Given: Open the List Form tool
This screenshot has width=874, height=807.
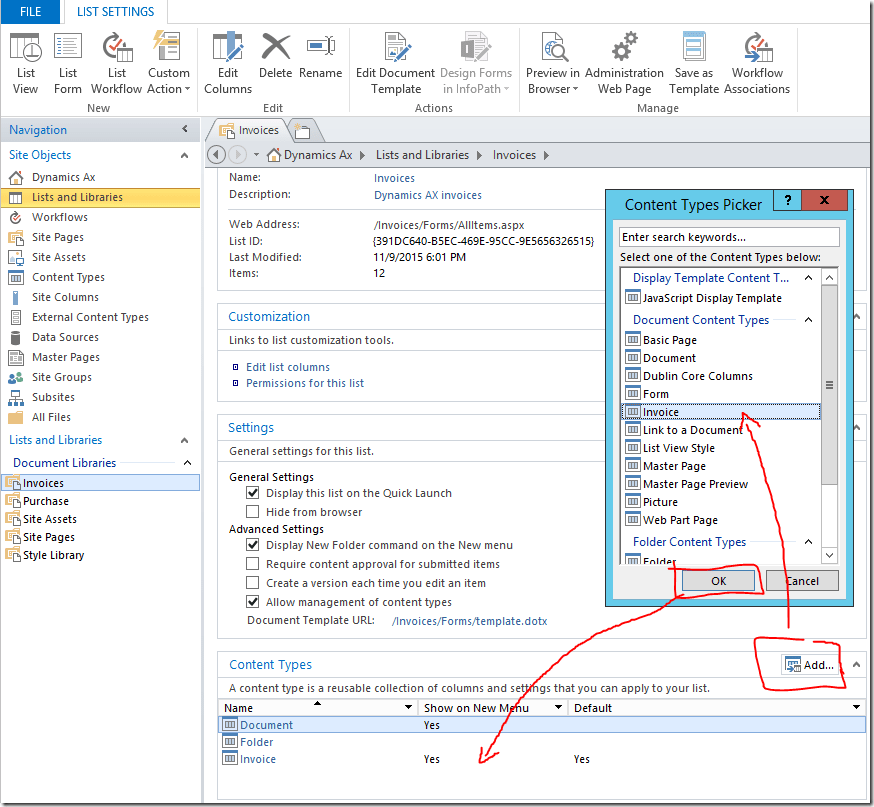Looking at the screenshot, I should [67, 60].
